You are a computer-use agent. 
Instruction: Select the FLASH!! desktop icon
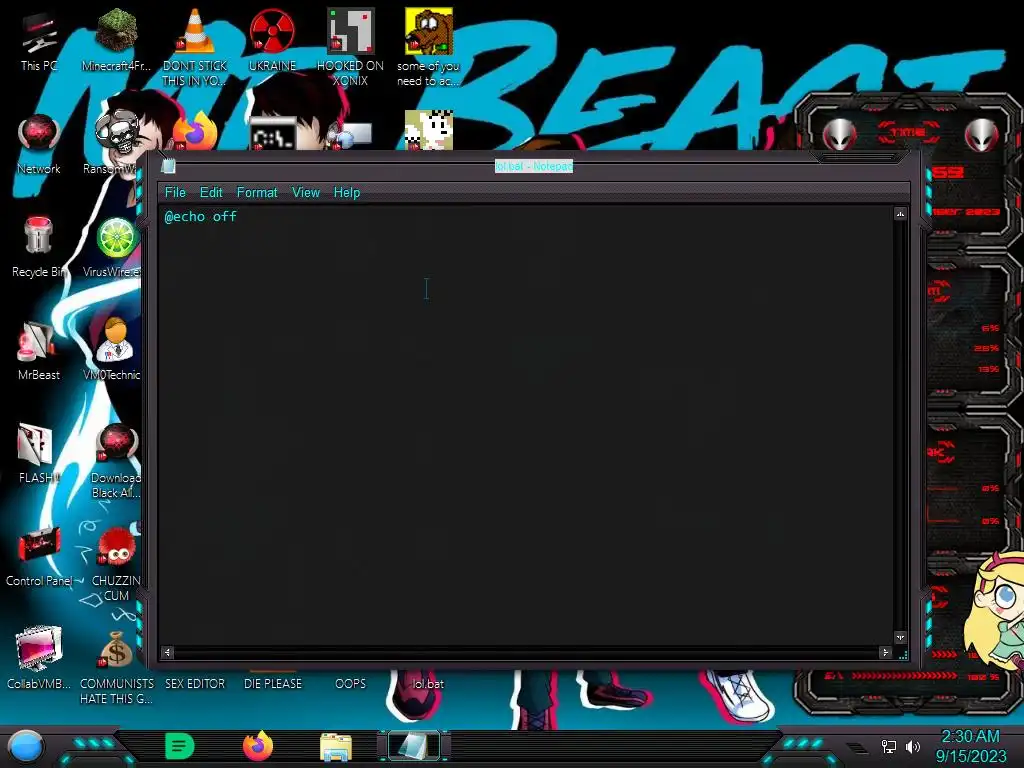coord(39,455)
